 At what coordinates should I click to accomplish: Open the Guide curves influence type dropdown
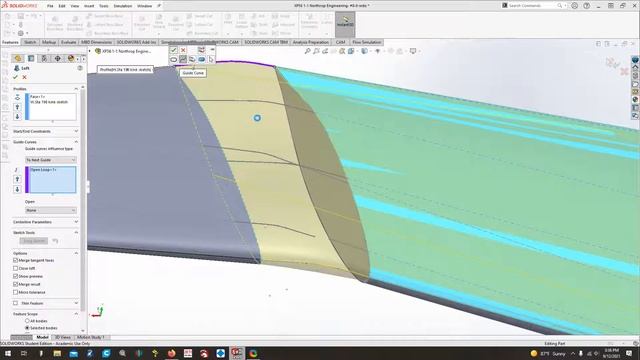click(51, 160)
